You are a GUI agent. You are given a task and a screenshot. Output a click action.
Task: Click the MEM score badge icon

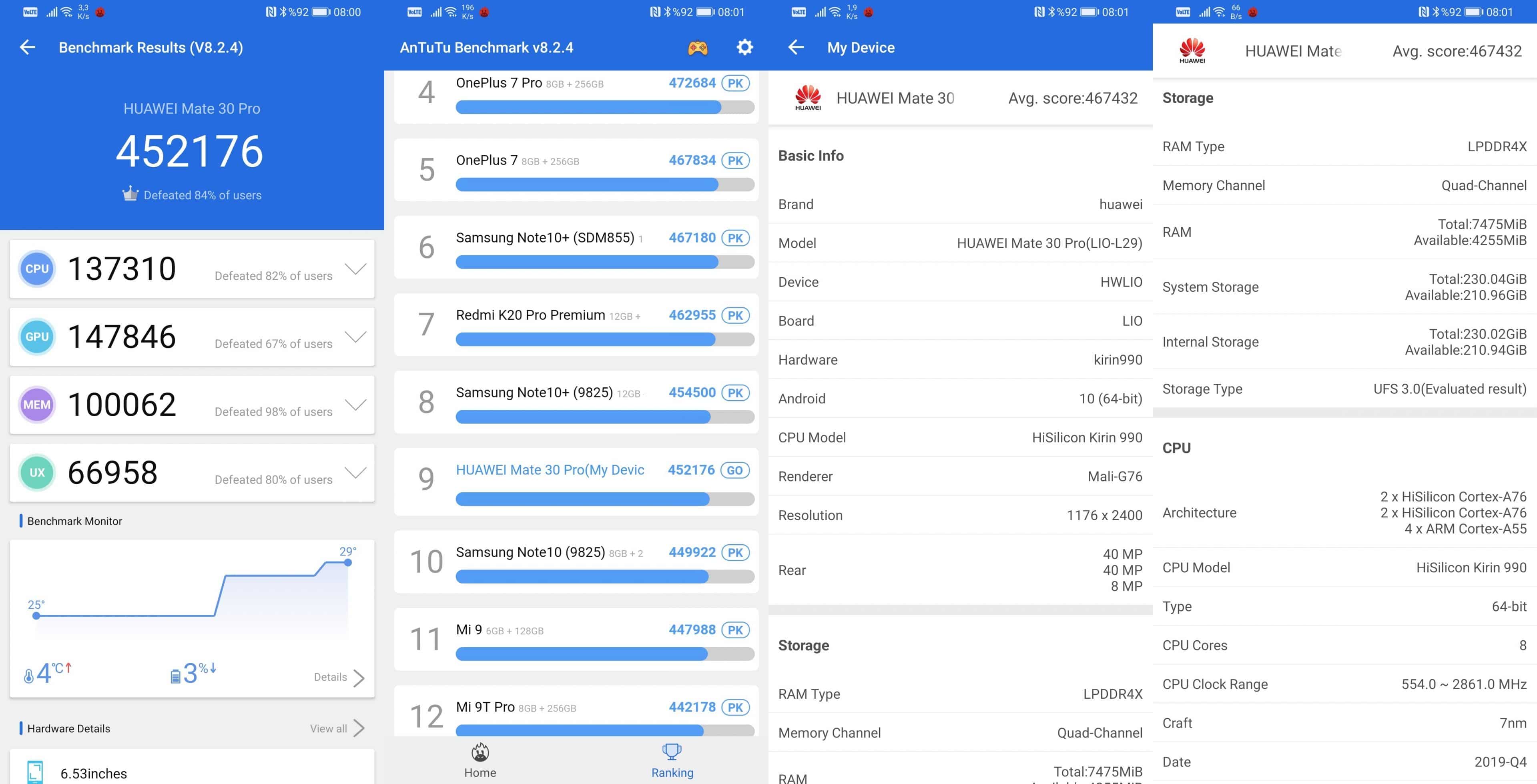(x=37, y=405)
